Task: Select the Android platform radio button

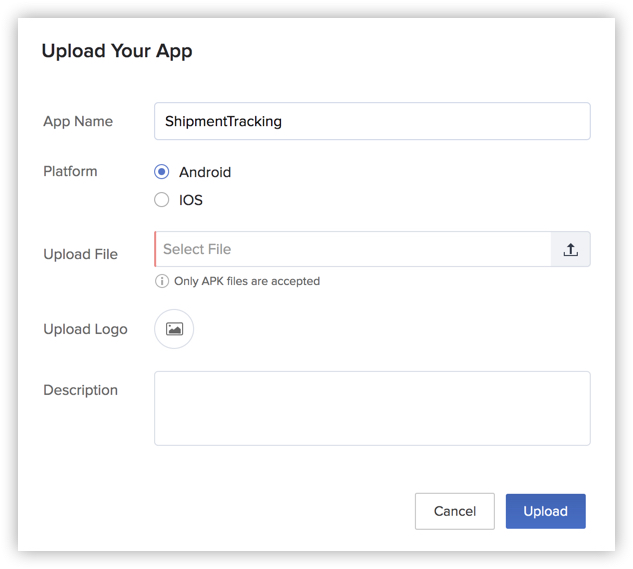Action: pos(162,172)
